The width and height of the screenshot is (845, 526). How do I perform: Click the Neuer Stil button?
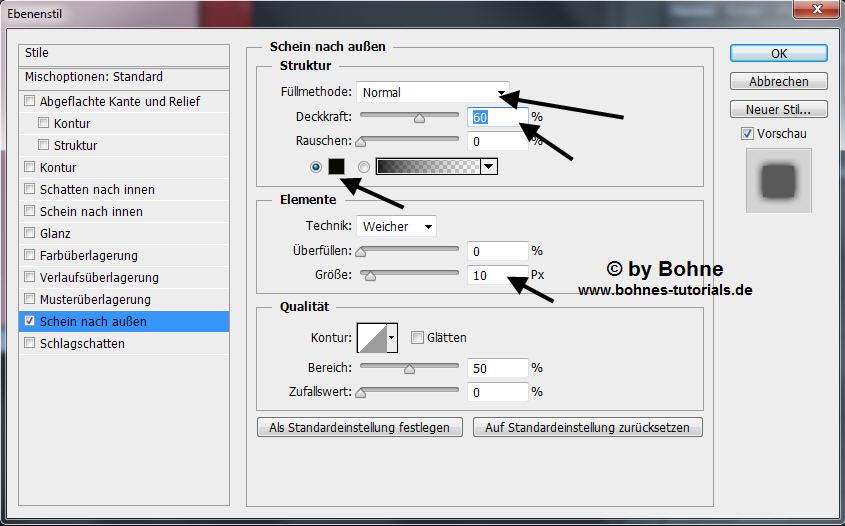pos(778,109)
